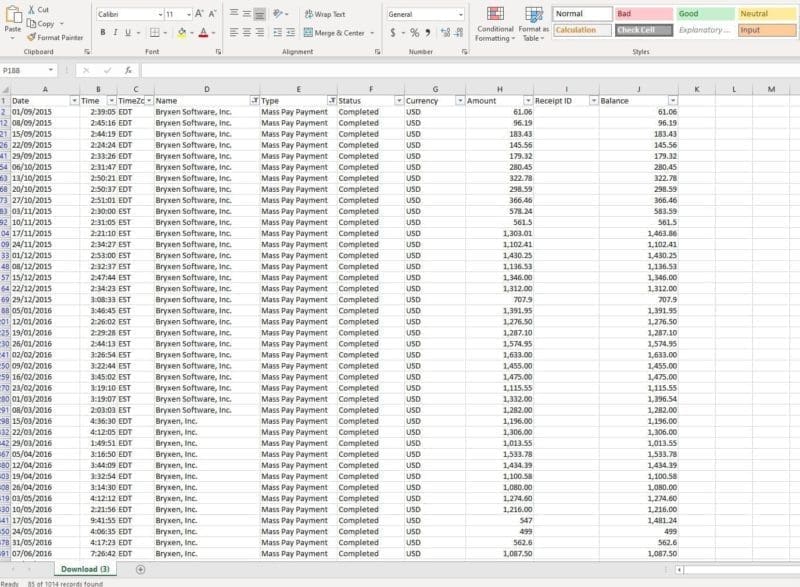Viewport: 800px width, 587px height.
Task: Apply Bad cell style
Action: pos(644,14)
